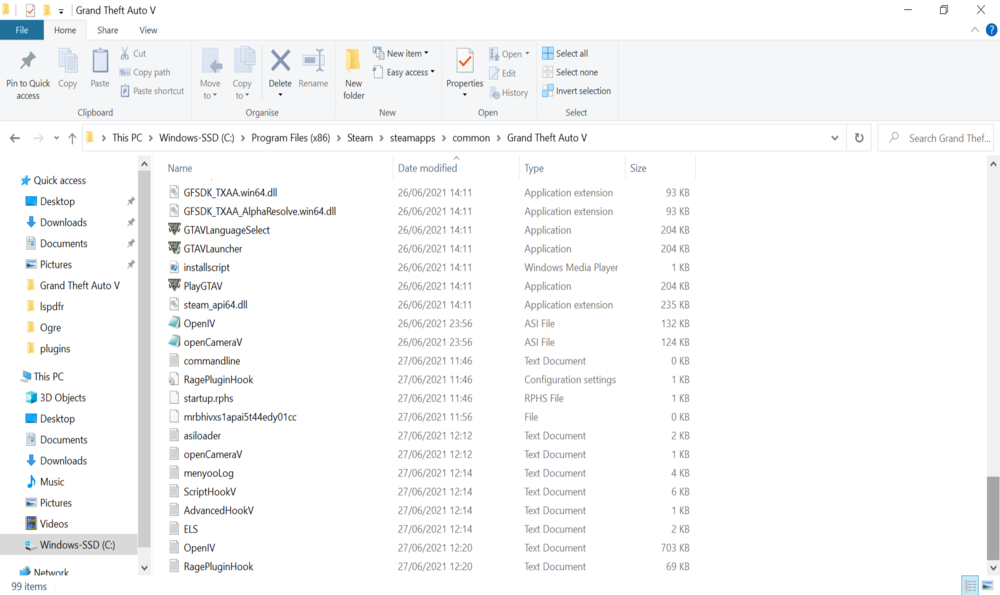Clear selection with Select none

(570, 72)
